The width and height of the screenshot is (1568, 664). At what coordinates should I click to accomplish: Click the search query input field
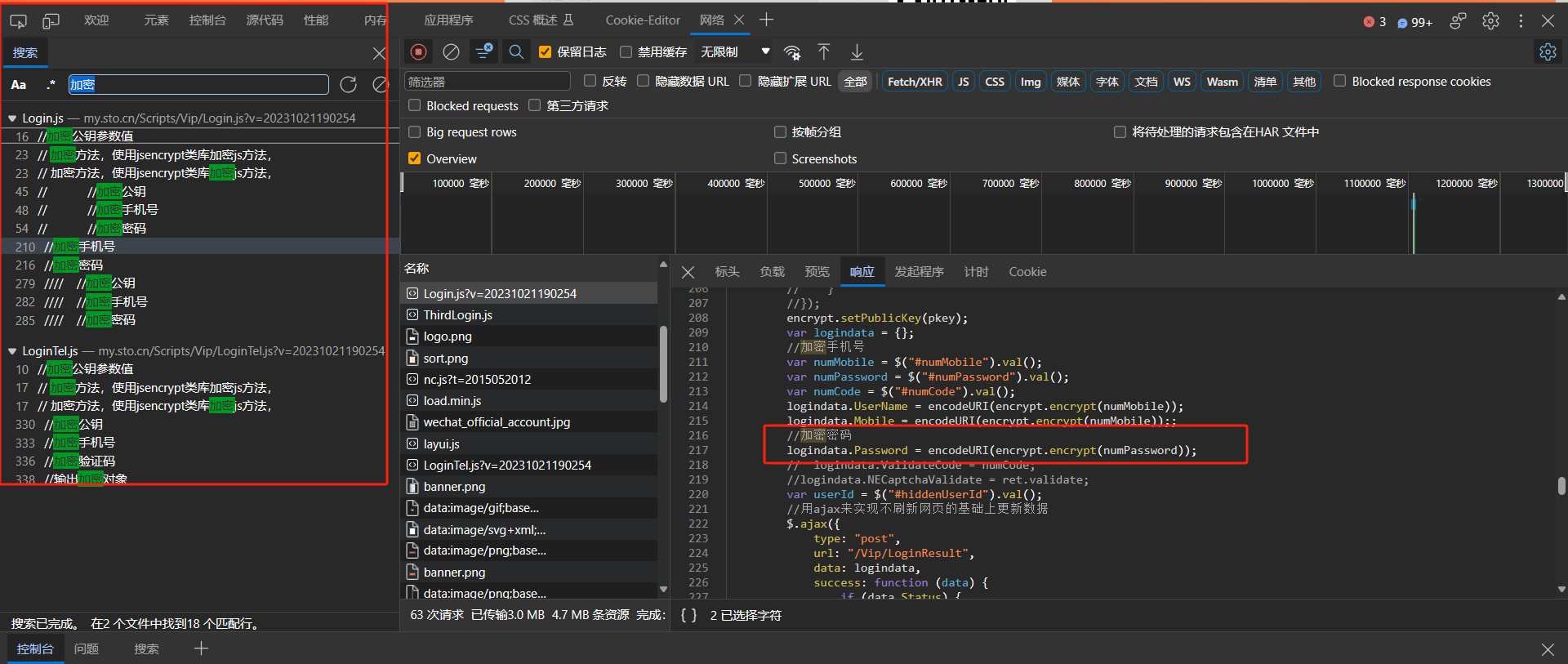point(198,84)
